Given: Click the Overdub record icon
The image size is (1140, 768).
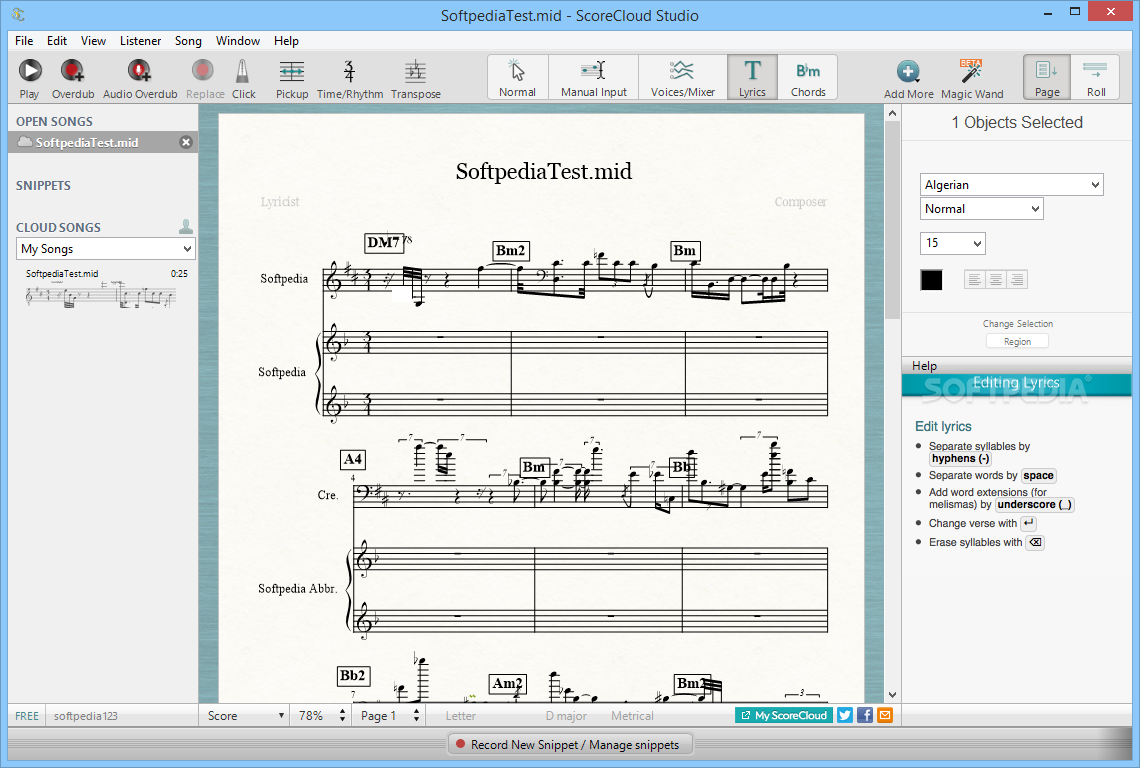Looking at the screenshot, I should (72, 71).
